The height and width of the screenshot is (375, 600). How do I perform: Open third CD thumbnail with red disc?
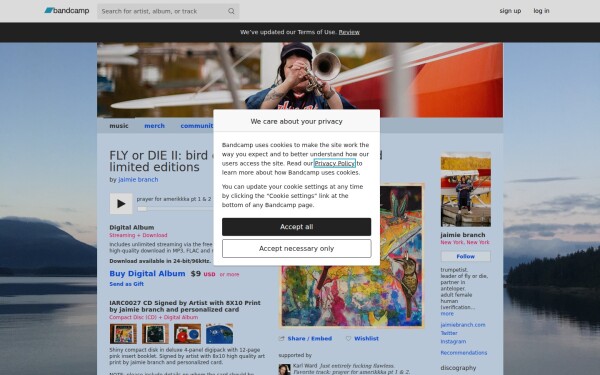click(187, 334)
